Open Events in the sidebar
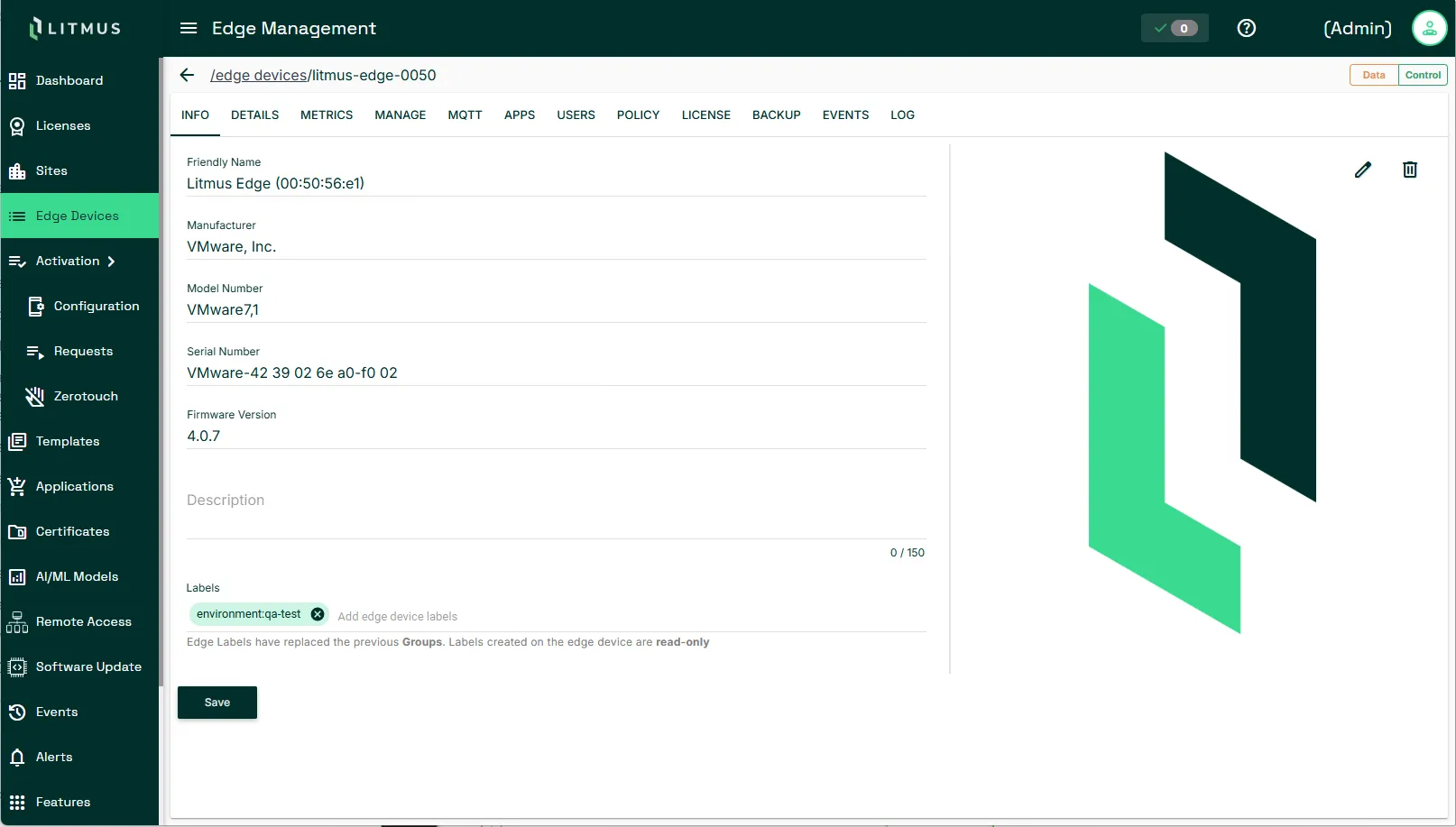This screenshot has height=827, width=1456. click(x=79, y=712)
